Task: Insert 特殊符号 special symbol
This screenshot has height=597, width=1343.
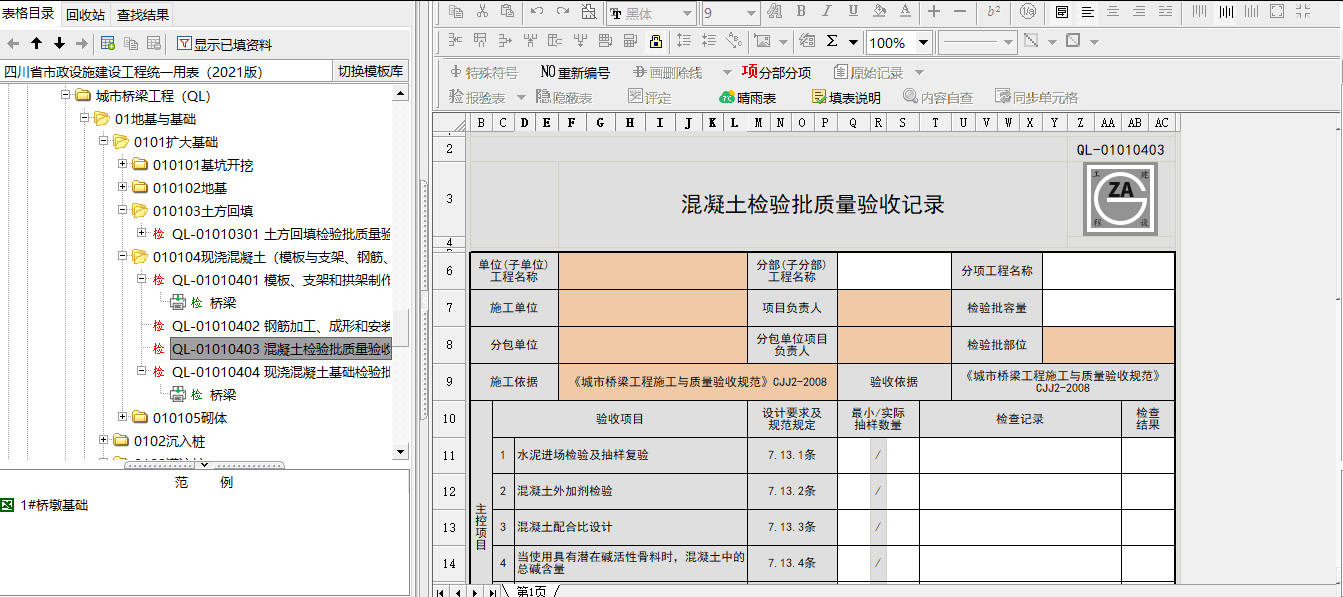Action: pos(487,72)
